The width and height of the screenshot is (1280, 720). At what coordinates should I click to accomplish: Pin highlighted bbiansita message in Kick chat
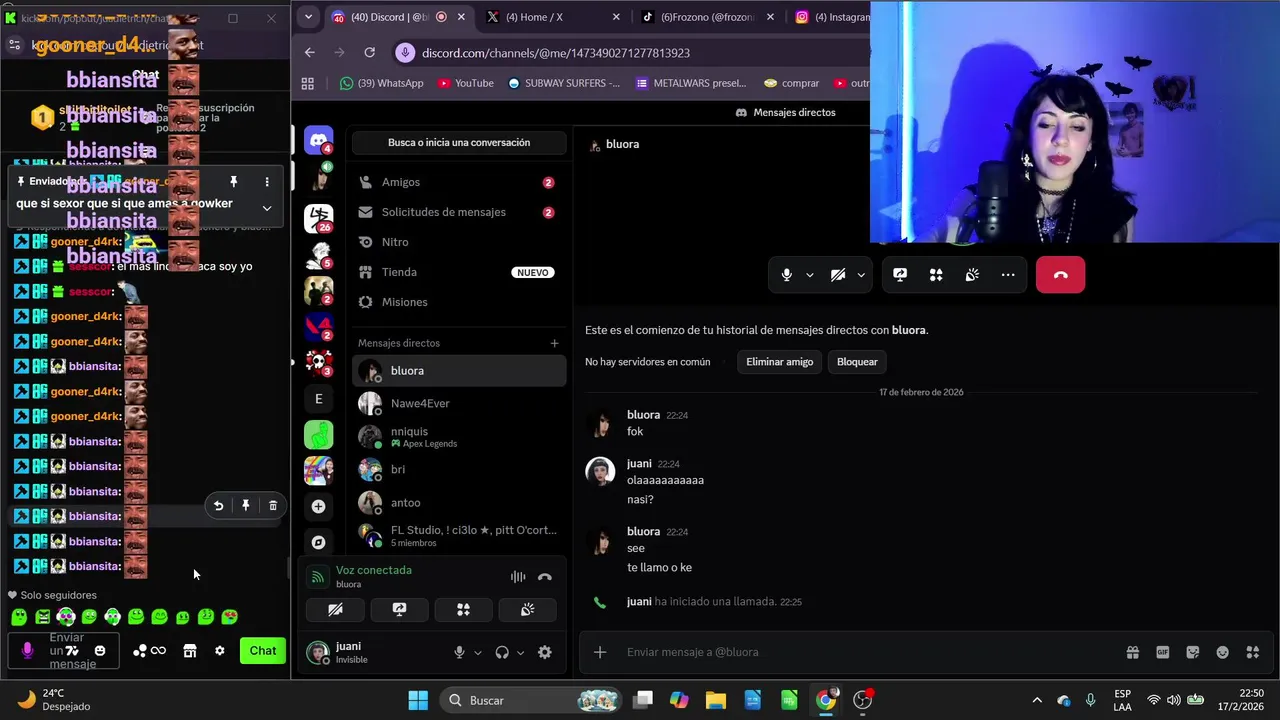pos(246,506)
